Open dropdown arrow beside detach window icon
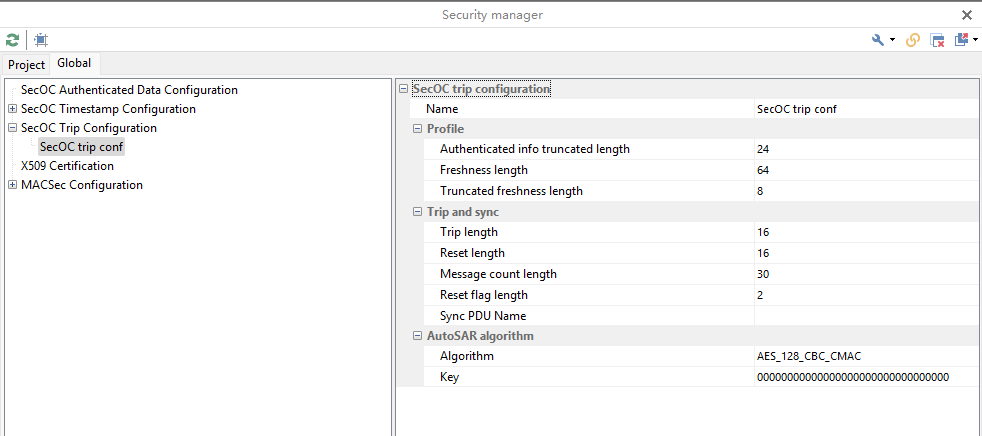982x436 pixels. coord(974,41)
